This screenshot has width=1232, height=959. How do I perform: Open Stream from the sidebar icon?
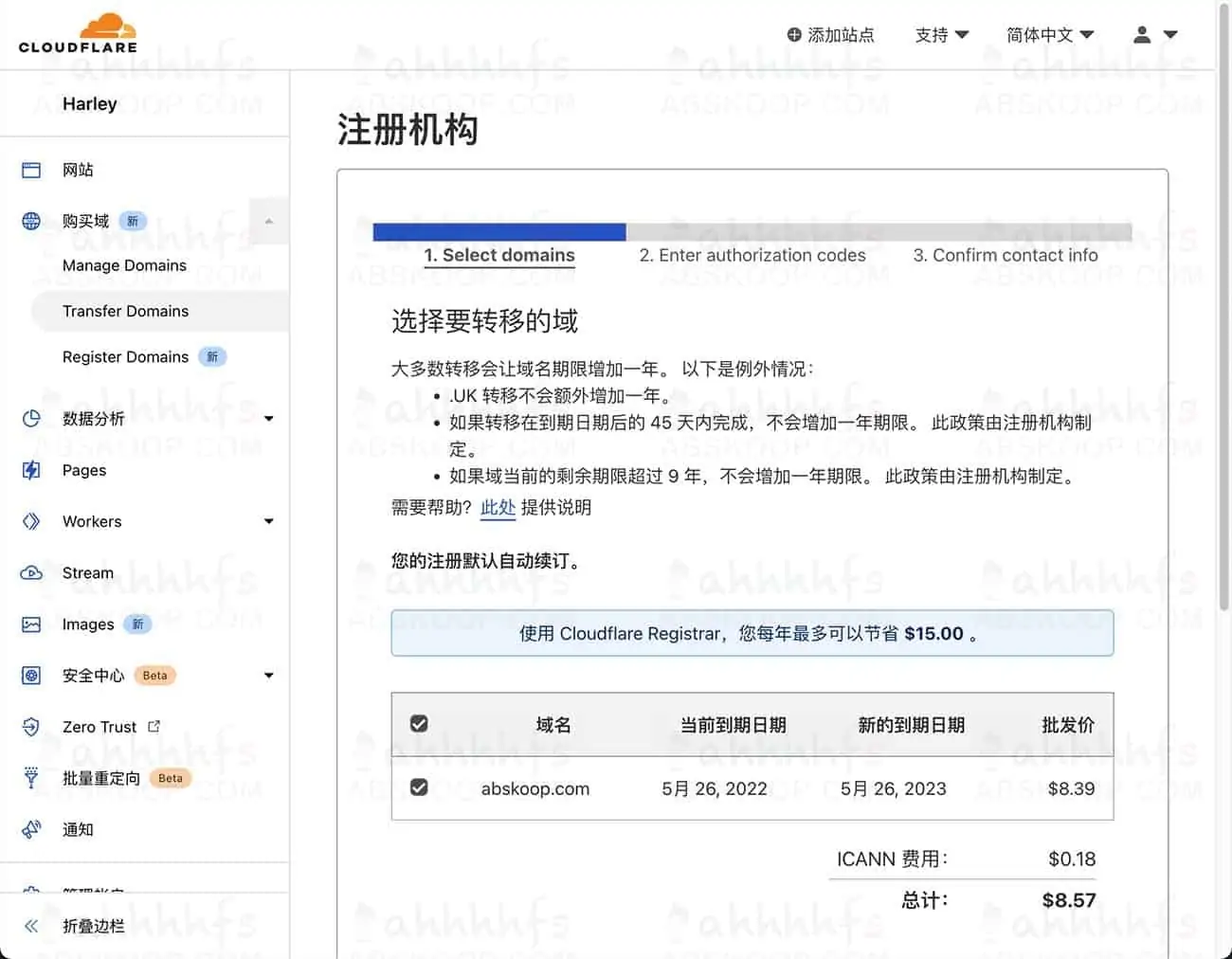coord(30,572)
